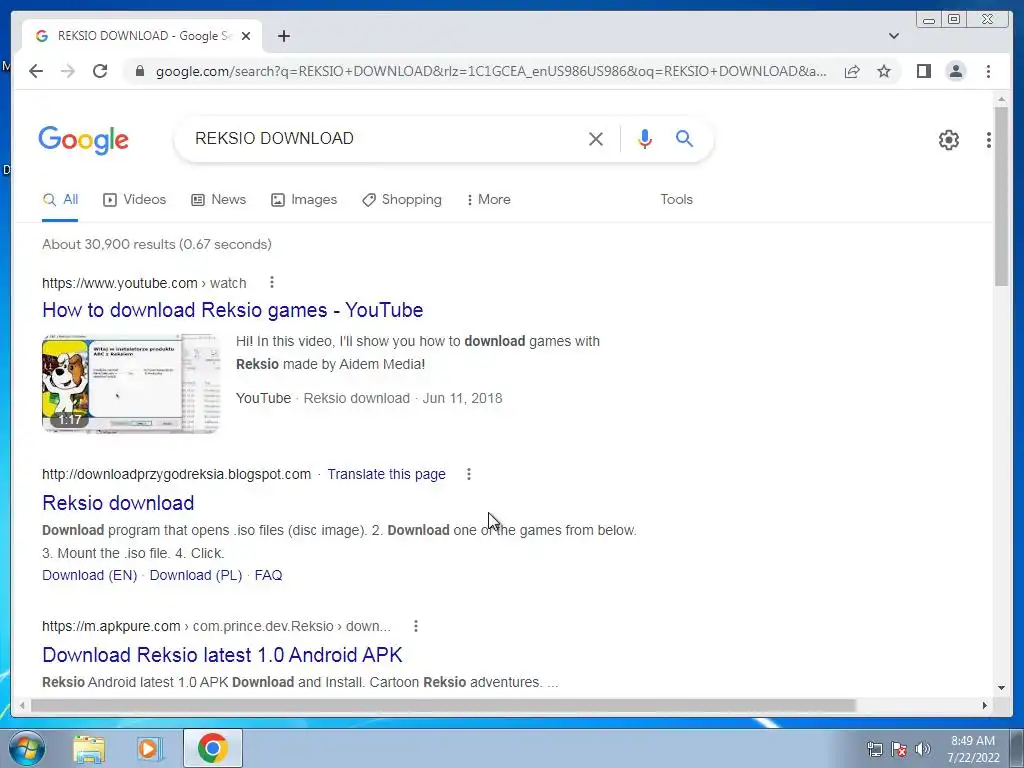Bookmark this page with the star

[884, 71]
